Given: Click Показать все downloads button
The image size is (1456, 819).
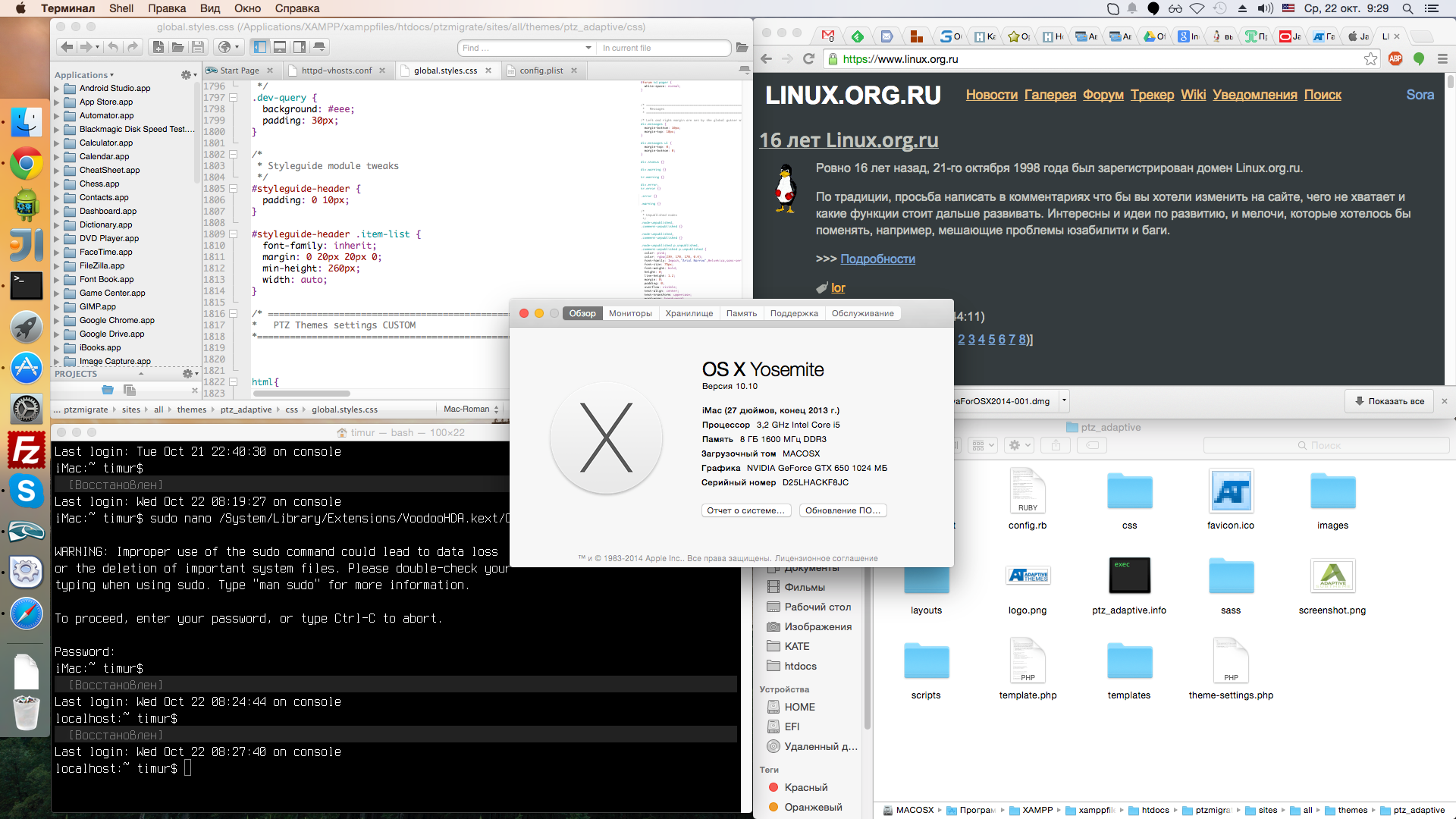Looking at the screenshot, I should tap(1389, 401).
